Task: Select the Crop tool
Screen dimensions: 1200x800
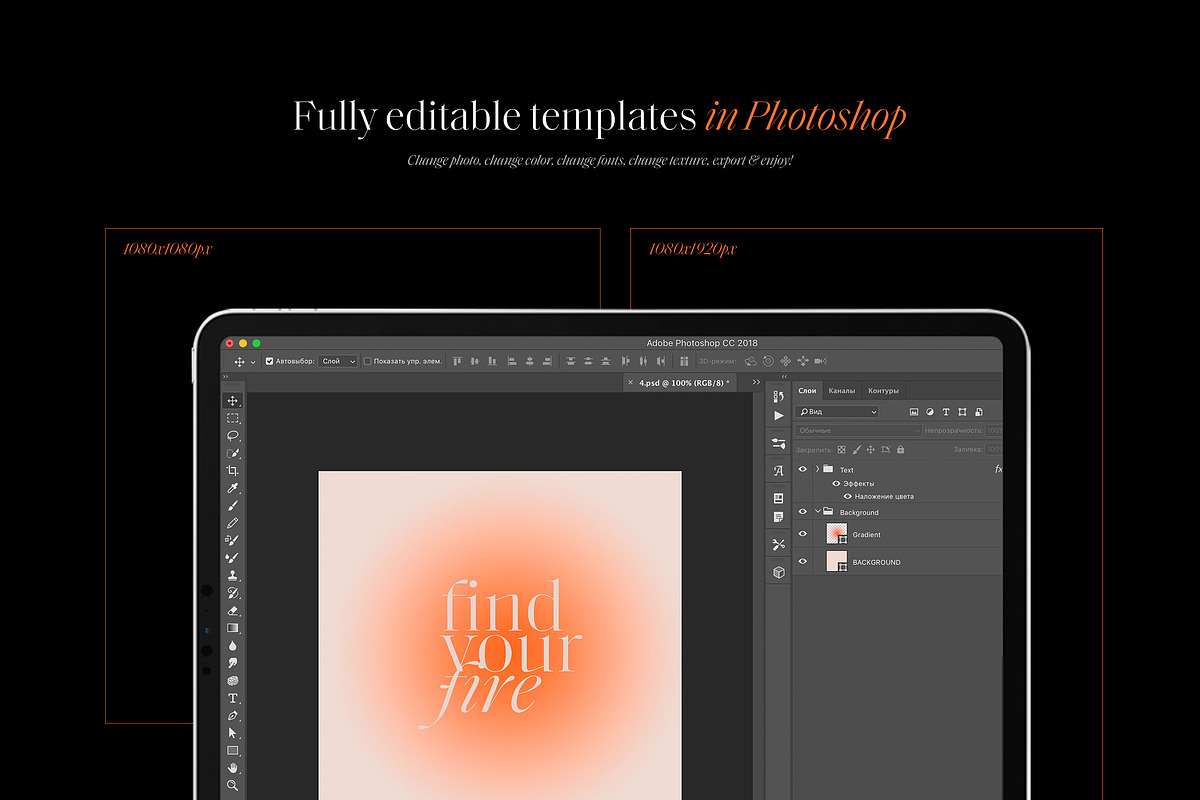Action: coord(233,470)
